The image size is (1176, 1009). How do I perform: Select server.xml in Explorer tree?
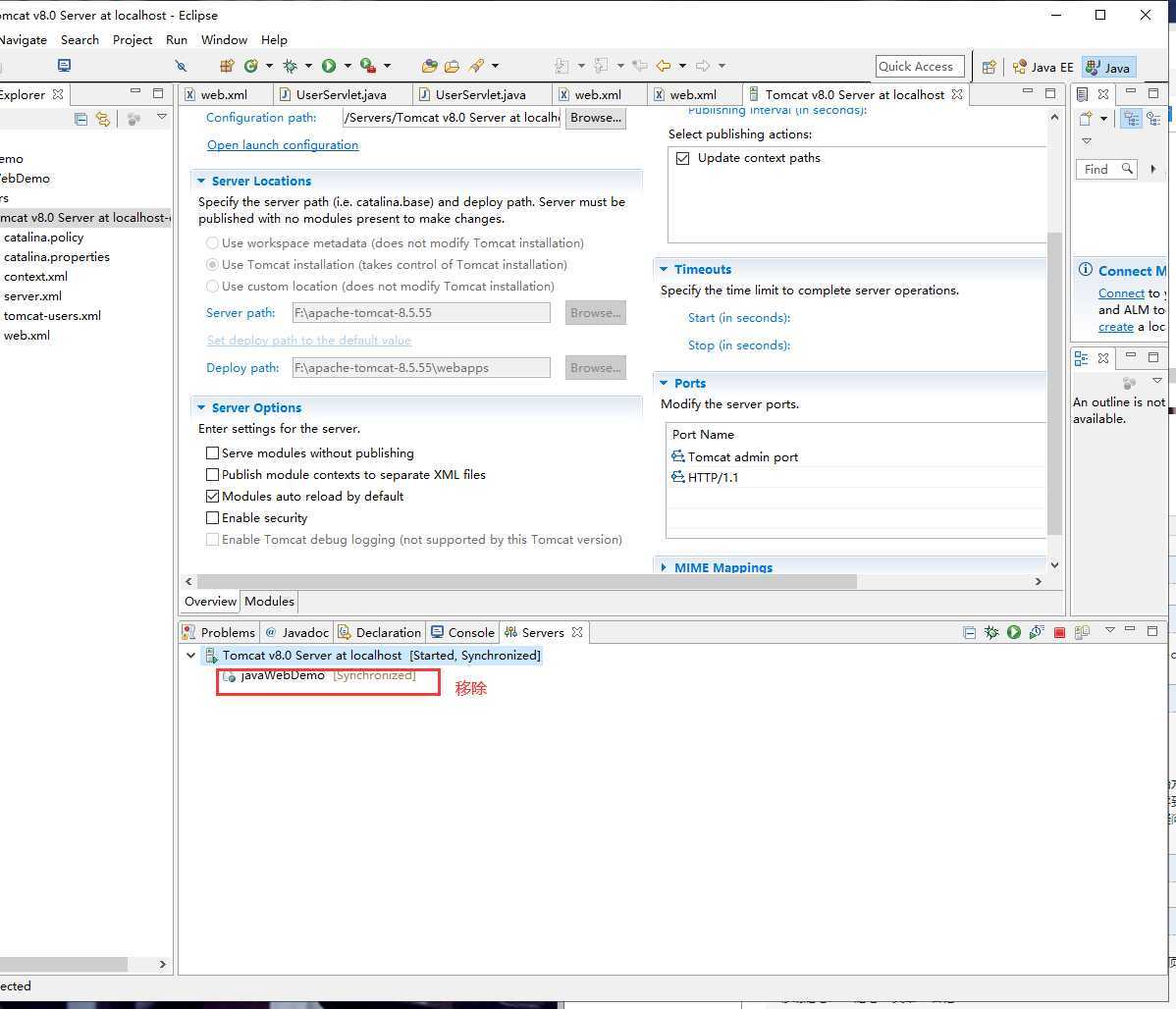tap(33, 296)
